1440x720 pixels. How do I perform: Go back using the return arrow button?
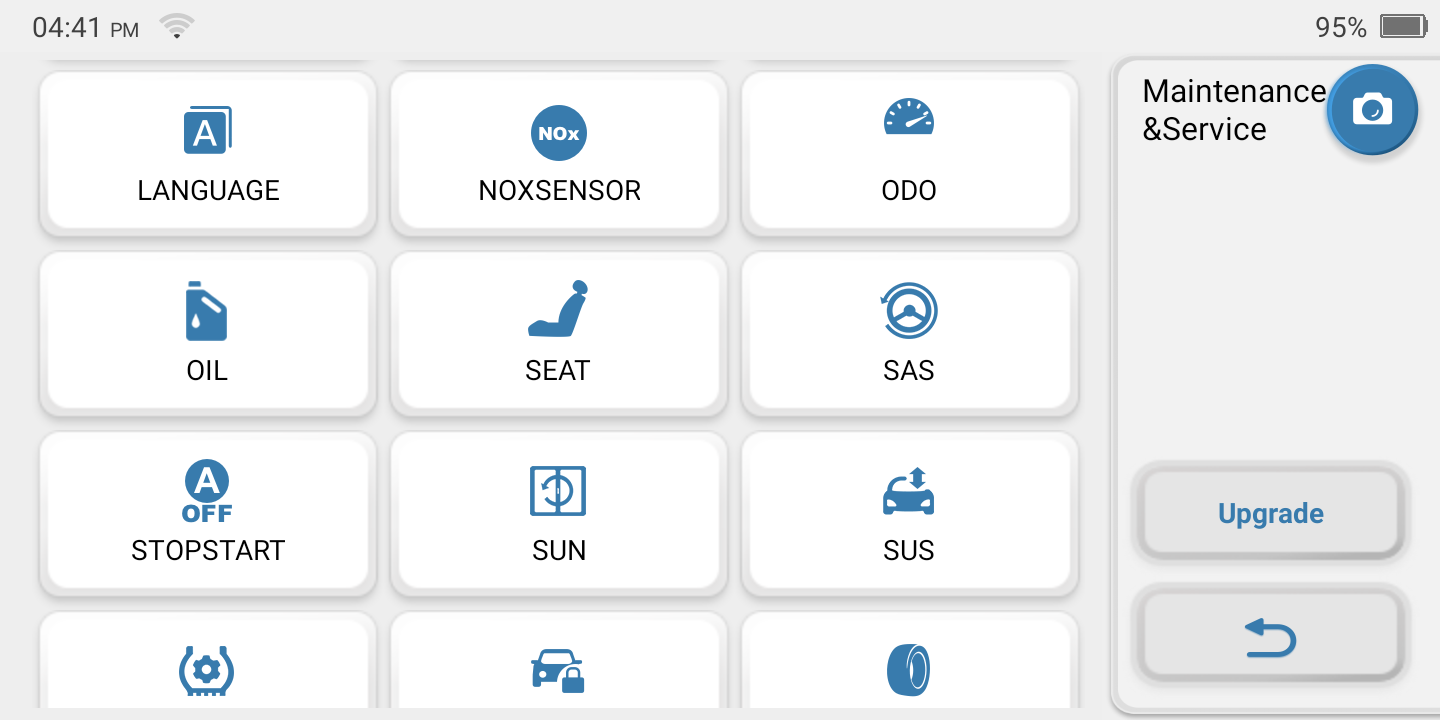(x=1271, y=637)
